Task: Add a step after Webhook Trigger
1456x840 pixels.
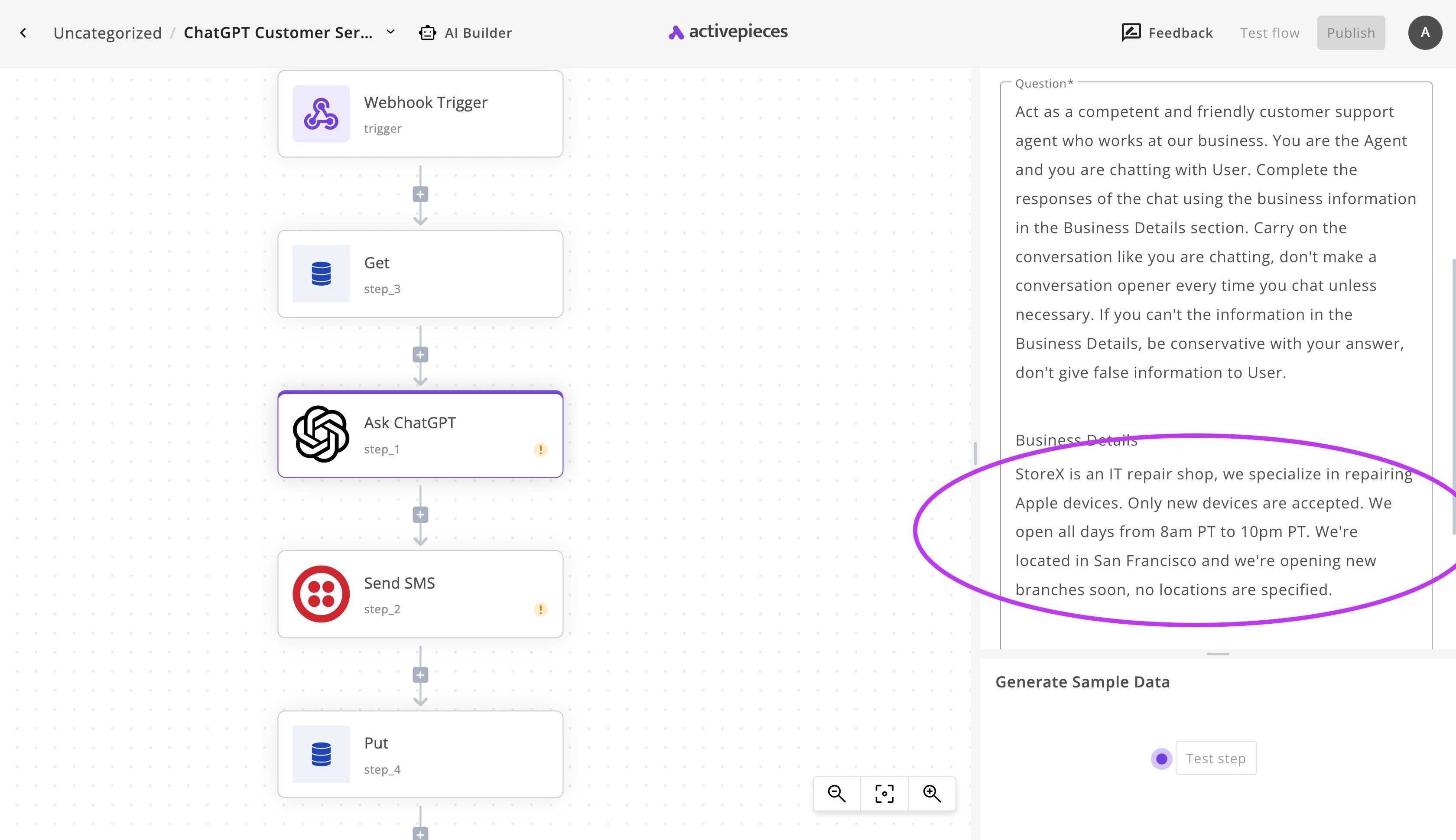Action: click(x=420, y=195)
